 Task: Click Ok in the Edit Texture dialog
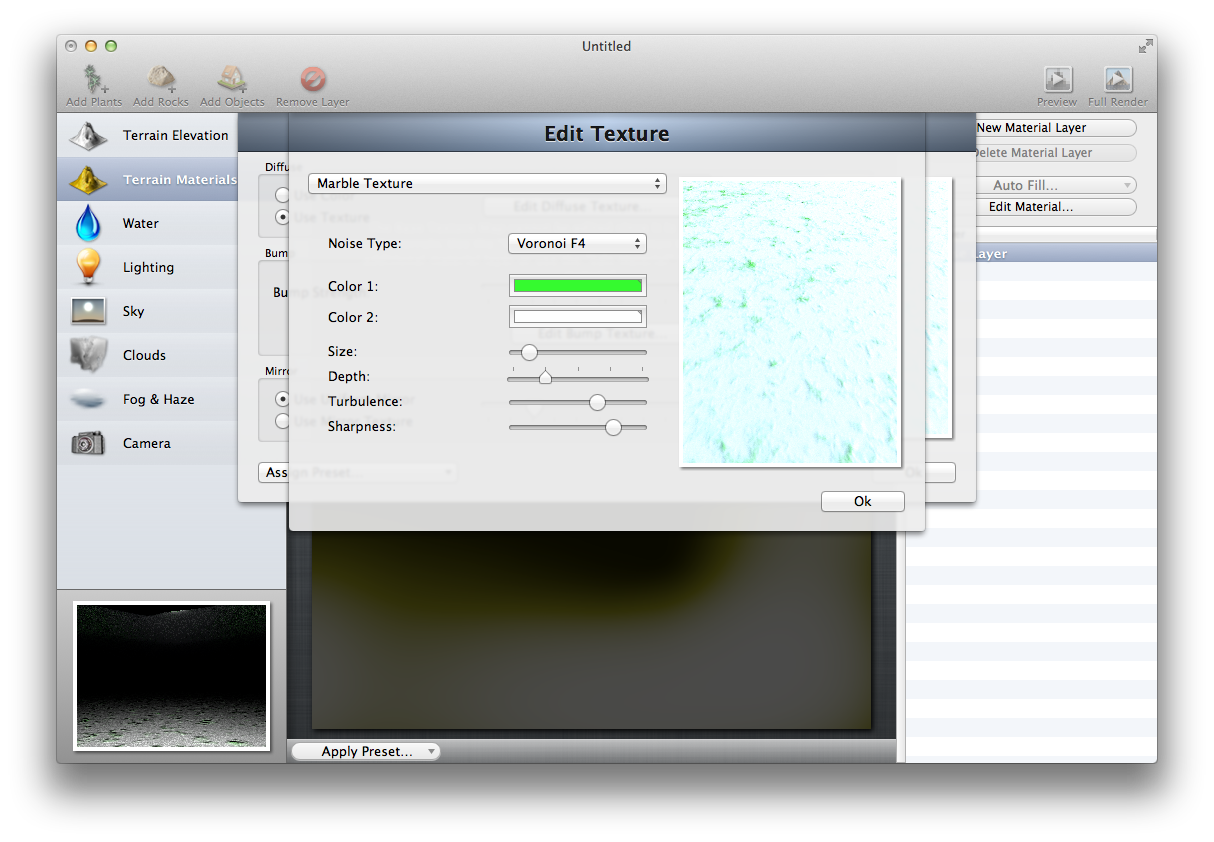coord(863,502)
